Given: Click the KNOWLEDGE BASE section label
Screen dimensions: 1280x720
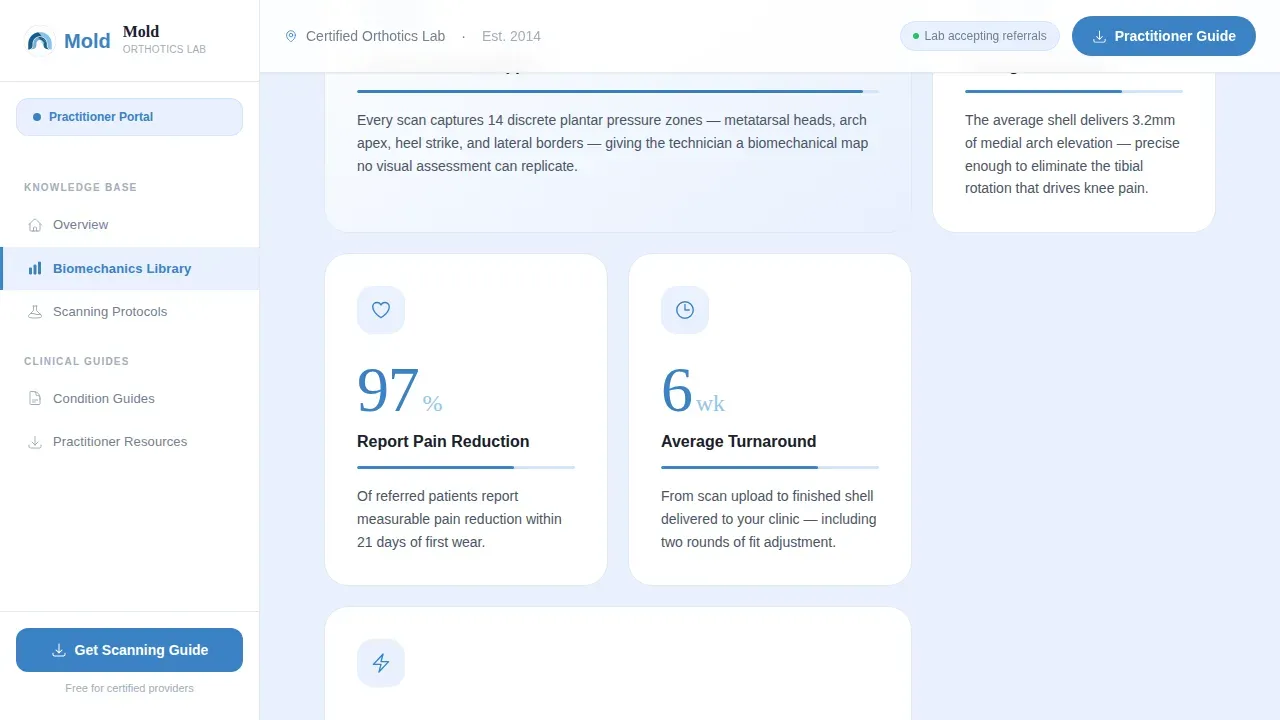Looking at the screenshot, I should pyautogui.click(x=80, y=187).
